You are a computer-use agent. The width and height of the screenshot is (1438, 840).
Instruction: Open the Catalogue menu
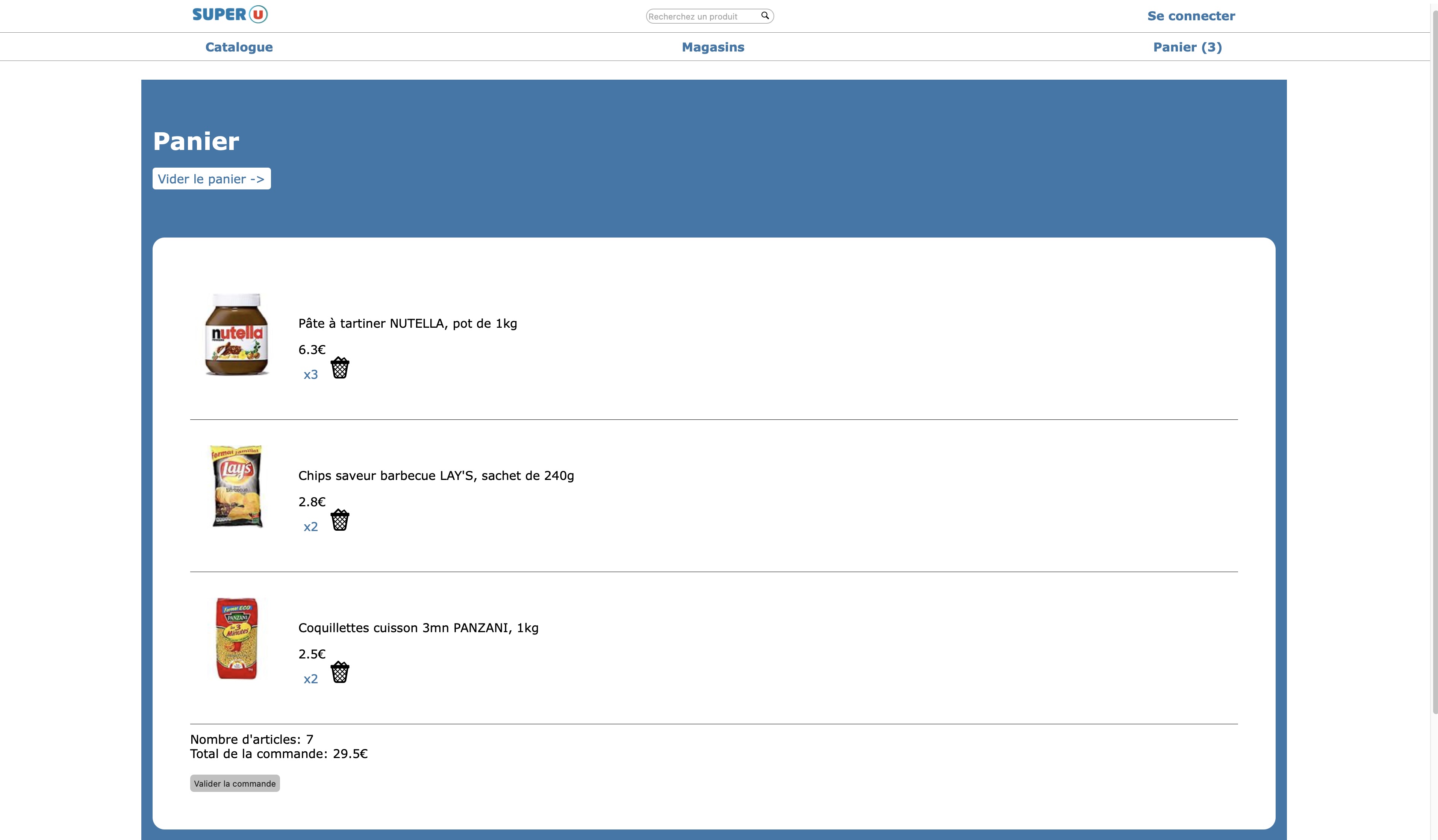(x=239, y=47)
